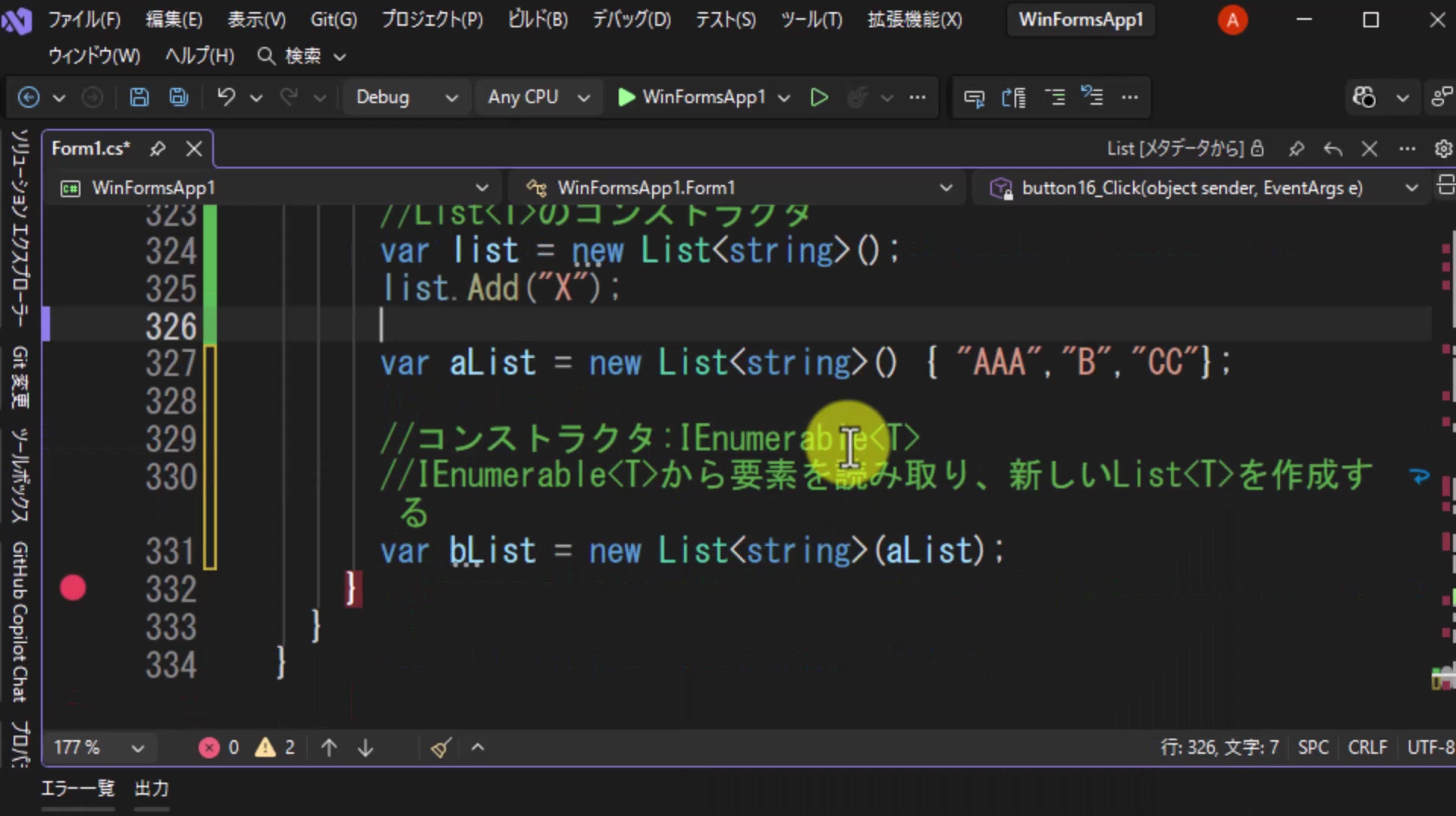Open the ビルド(B) menu
This screenshot has width=1456, height=816.
coord(538,20)
